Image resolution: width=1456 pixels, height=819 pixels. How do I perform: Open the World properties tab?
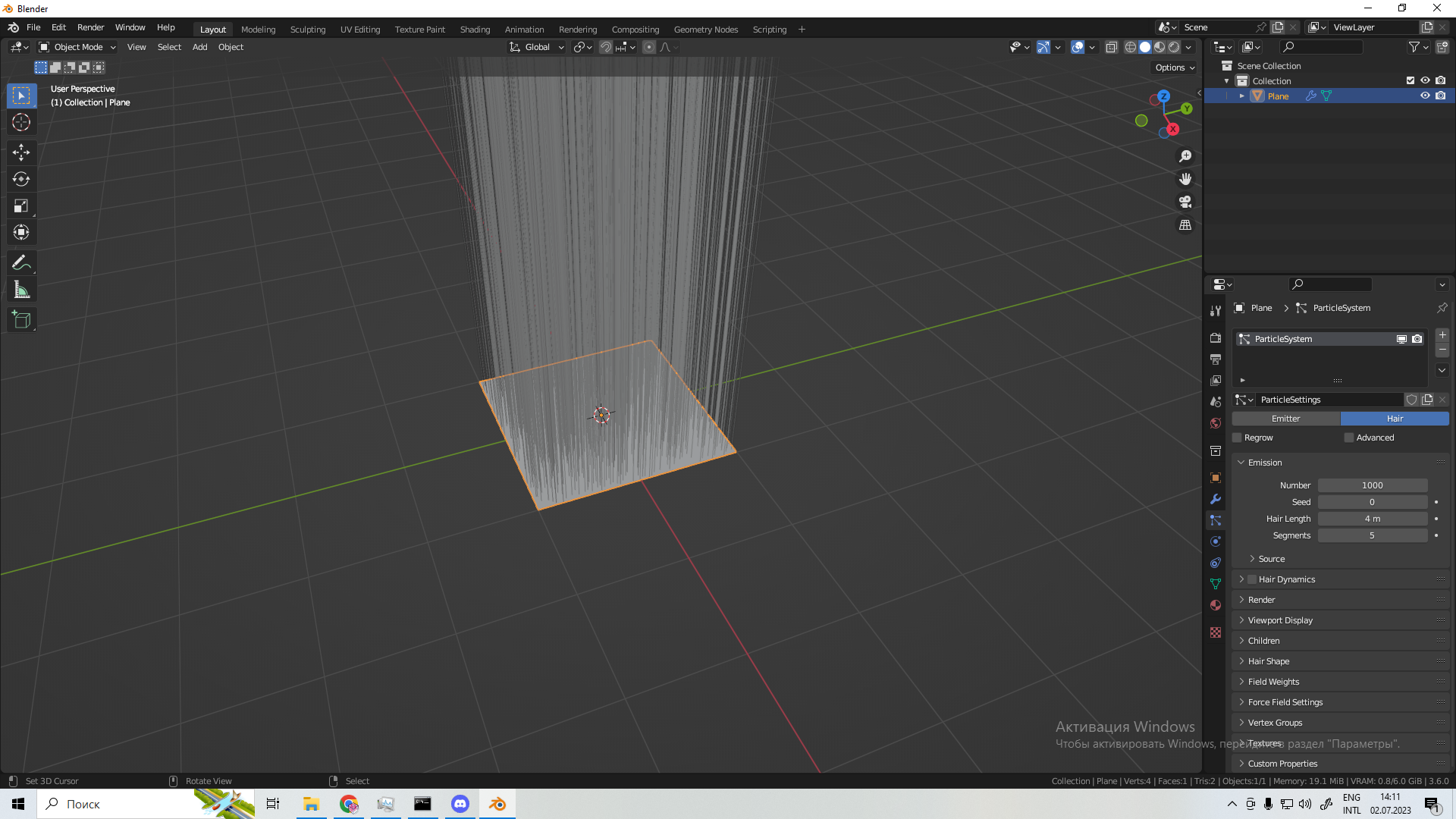1216,423
